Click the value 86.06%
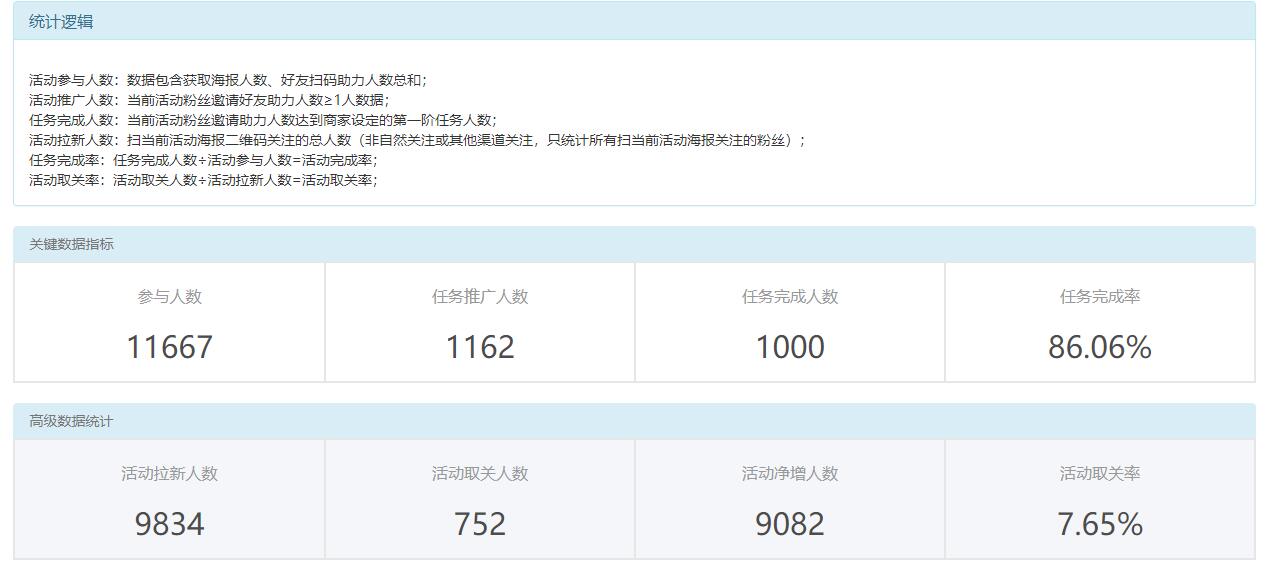The width and height of the screenshot is (1268, 574). [1100, 347]
